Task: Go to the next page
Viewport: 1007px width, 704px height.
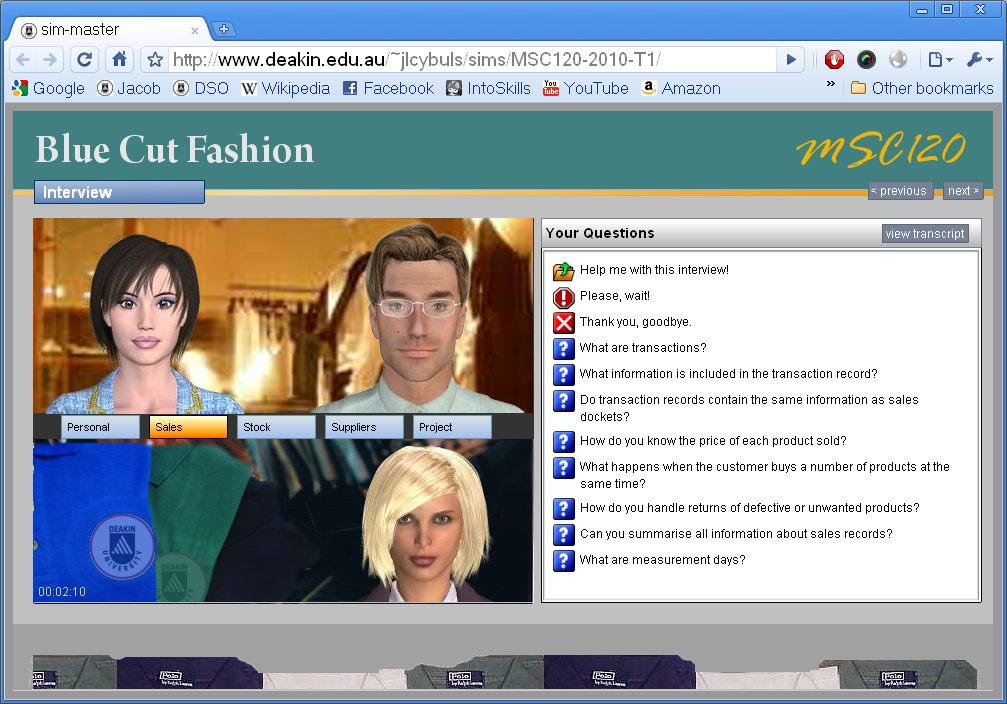Action: pyautogui.click(x=963, y=191)
